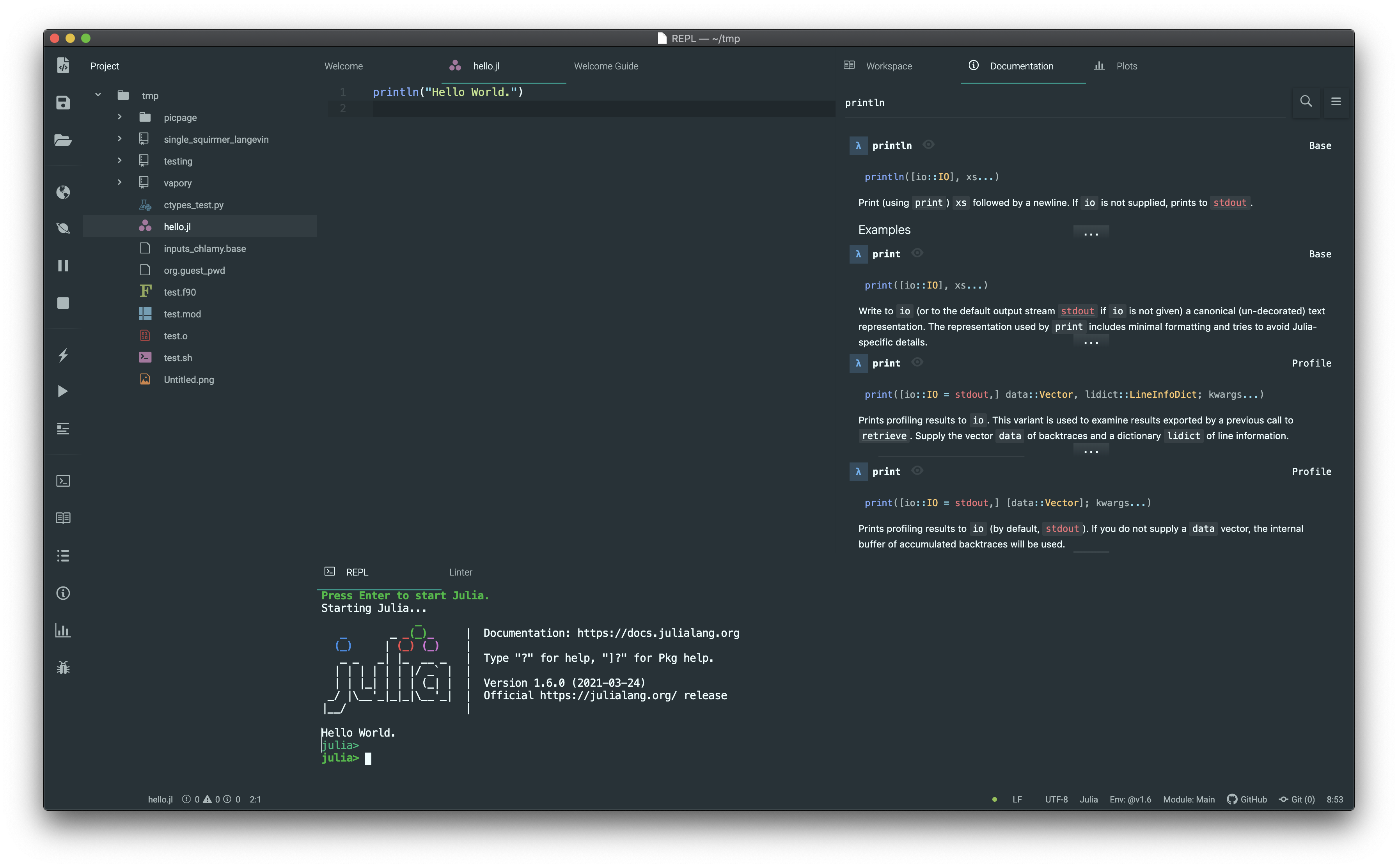Click the search magnifier in the Documentation pane
The image size is (1398, 868).
1306,102
